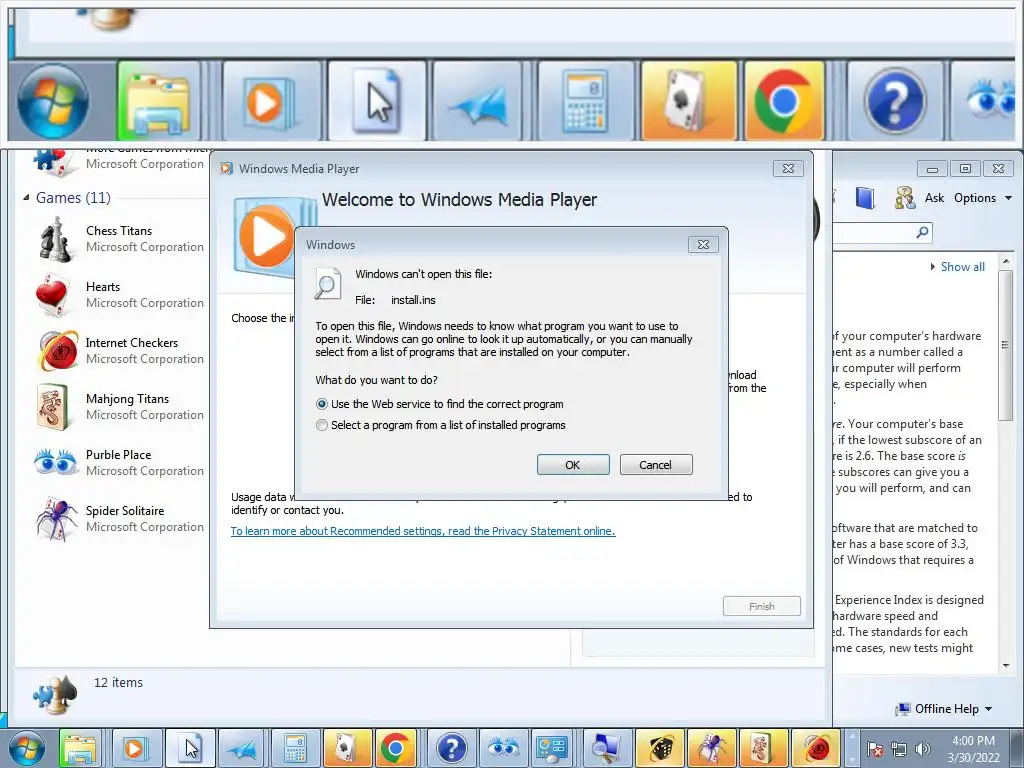
Task: Collapse the Games (11) group
Action: click(26, 197)
